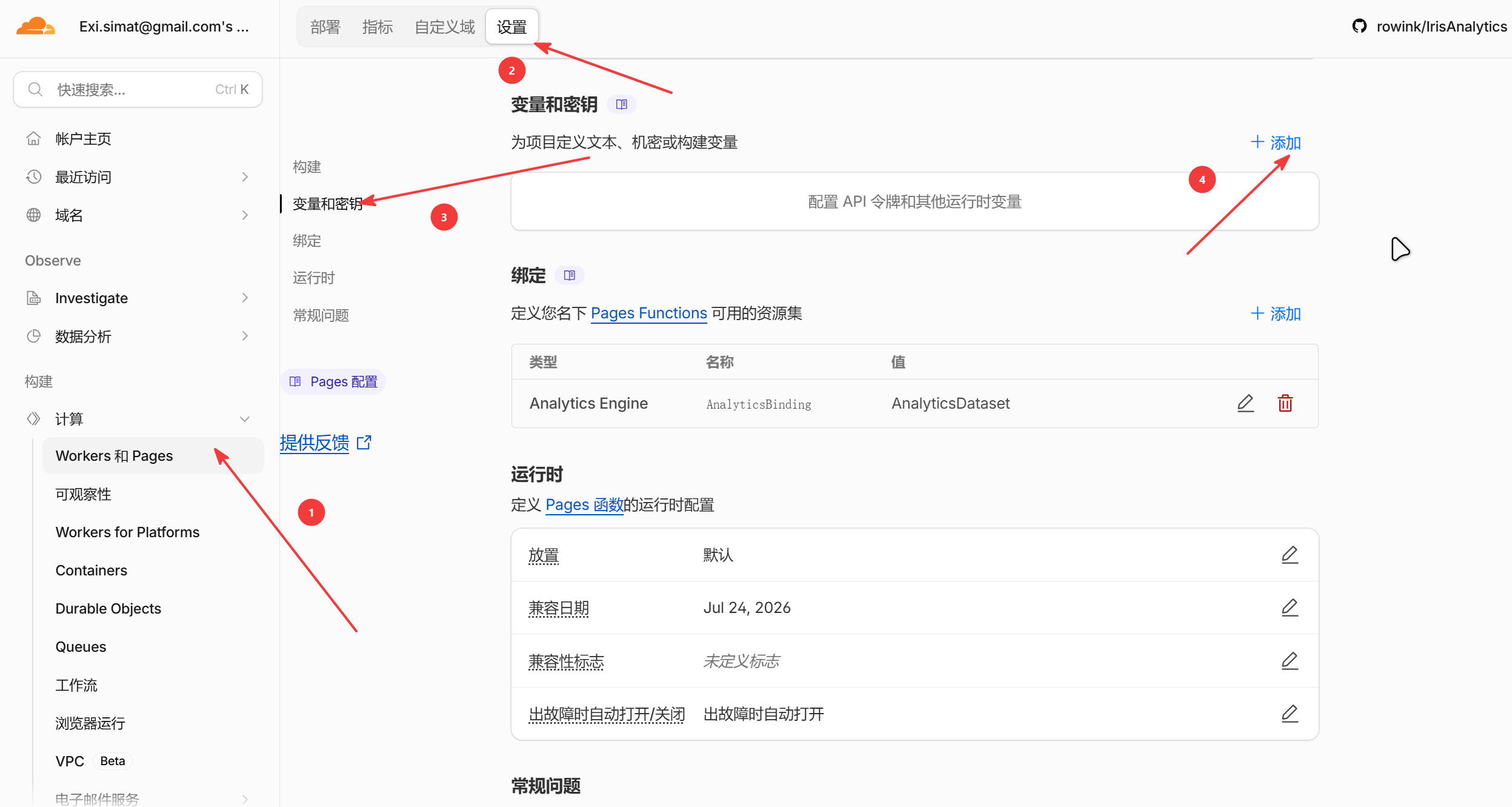Screen dimensions: 1512x807
Task: Open rowink/IrisAnalytics repository link
Action: (1441, 26)
